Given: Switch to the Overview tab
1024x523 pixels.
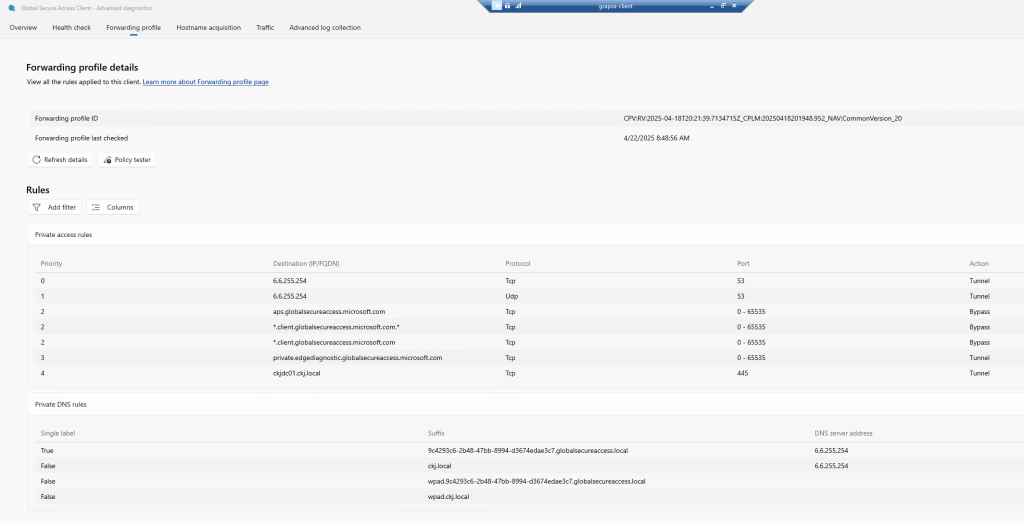Looking at the screenshot, I should [23, 28].
